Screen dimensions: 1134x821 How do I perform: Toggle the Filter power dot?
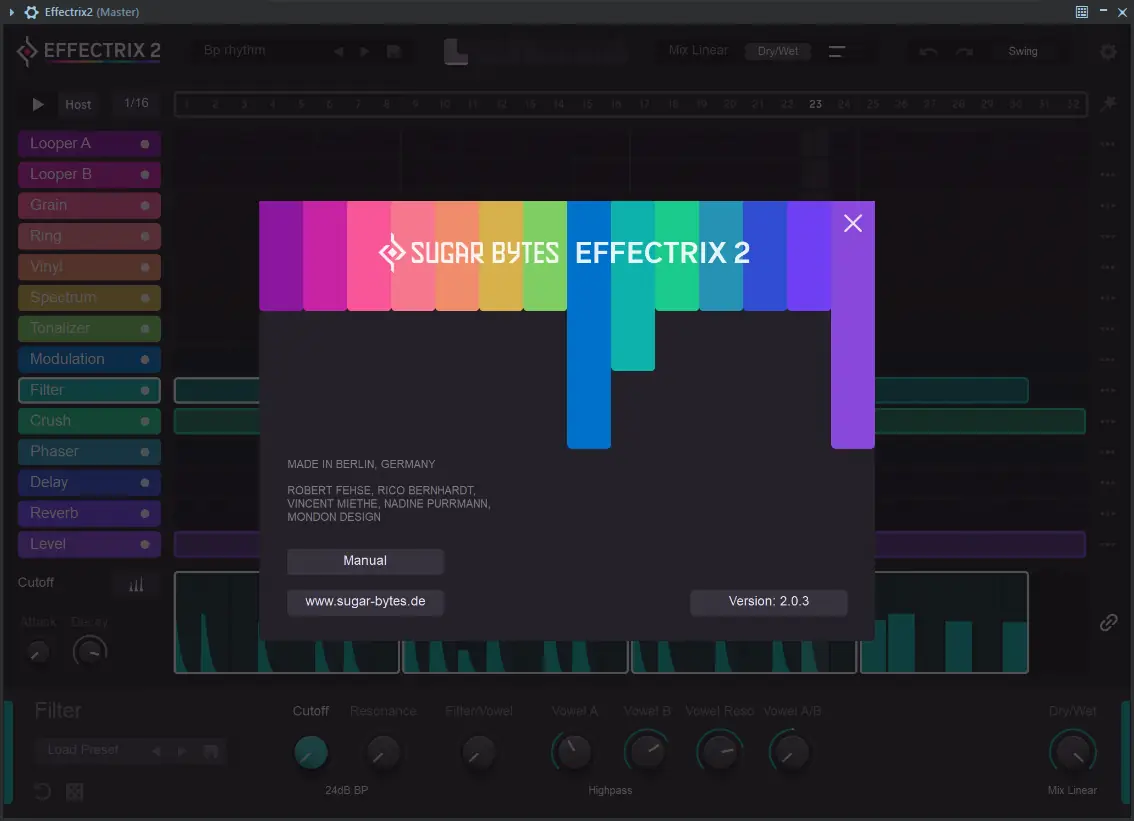pos(145,390)
